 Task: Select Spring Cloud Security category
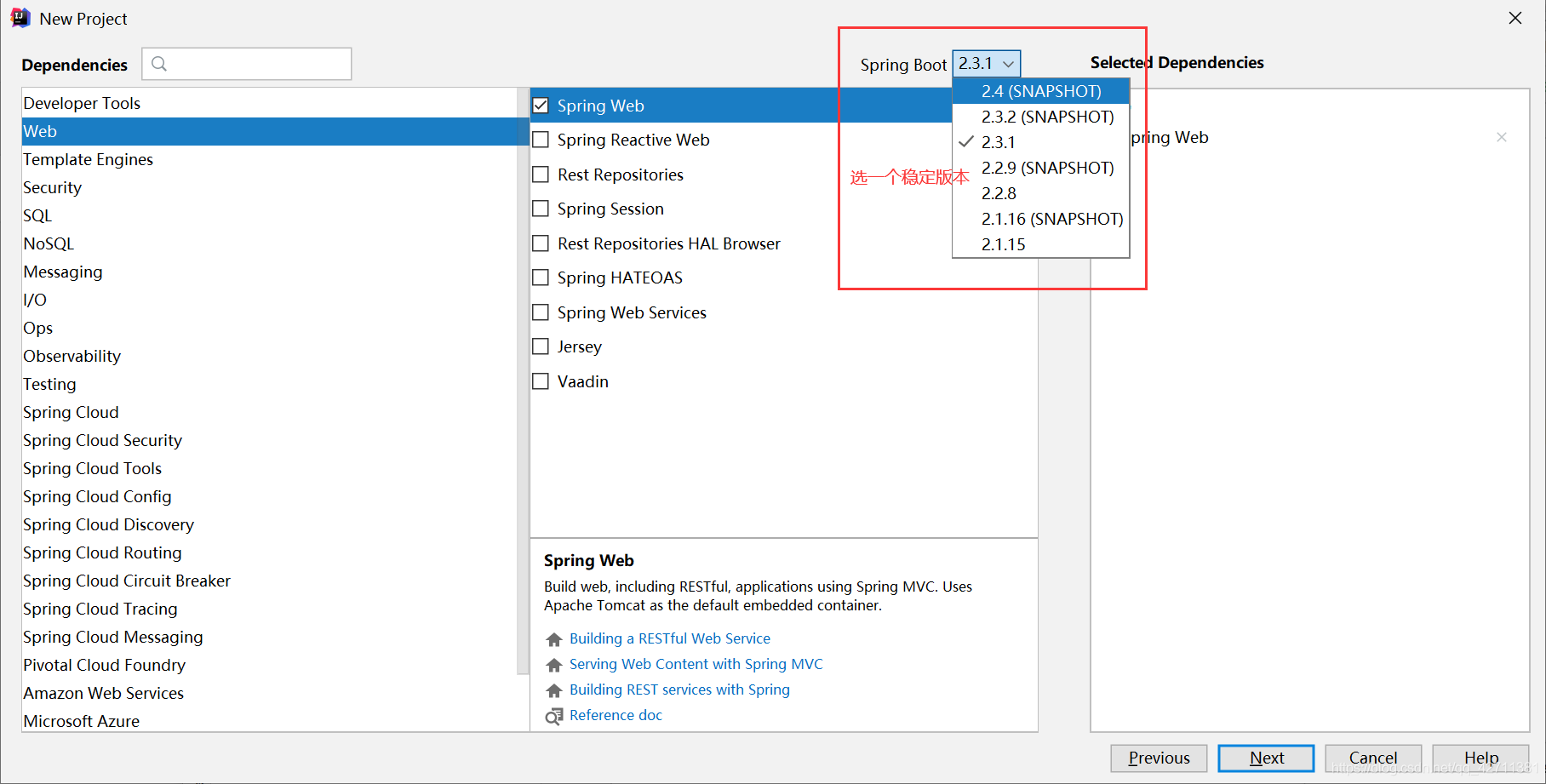[x=269, y=440]
